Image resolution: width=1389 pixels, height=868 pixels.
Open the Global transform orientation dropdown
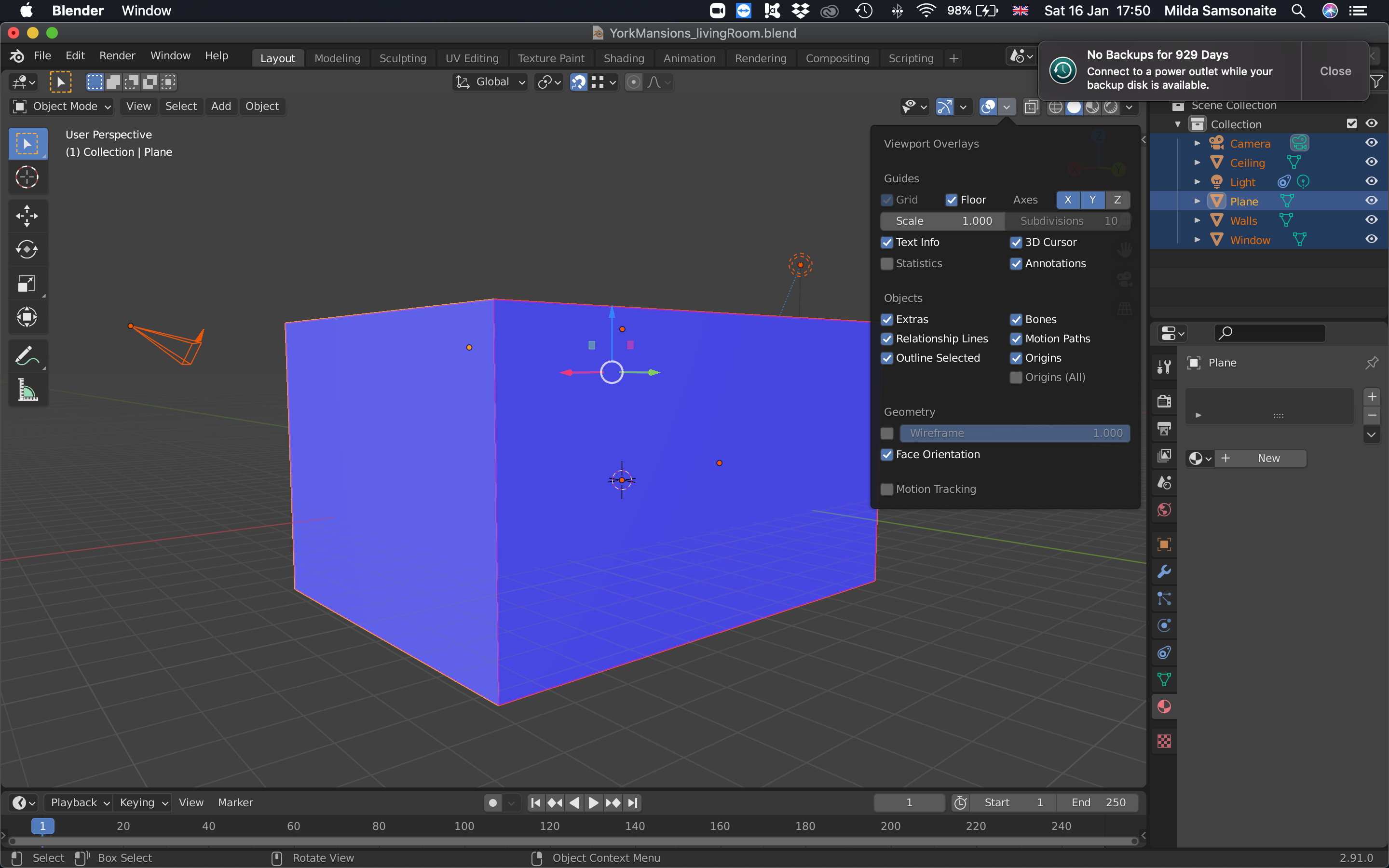[491, 82]
